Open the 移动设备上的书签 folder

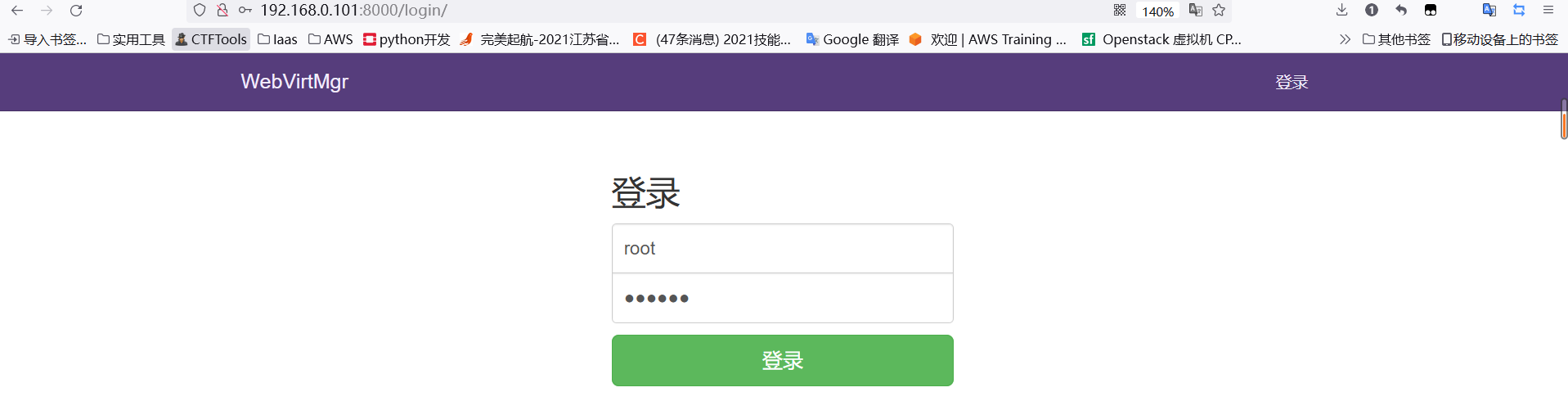(1500, 39)
